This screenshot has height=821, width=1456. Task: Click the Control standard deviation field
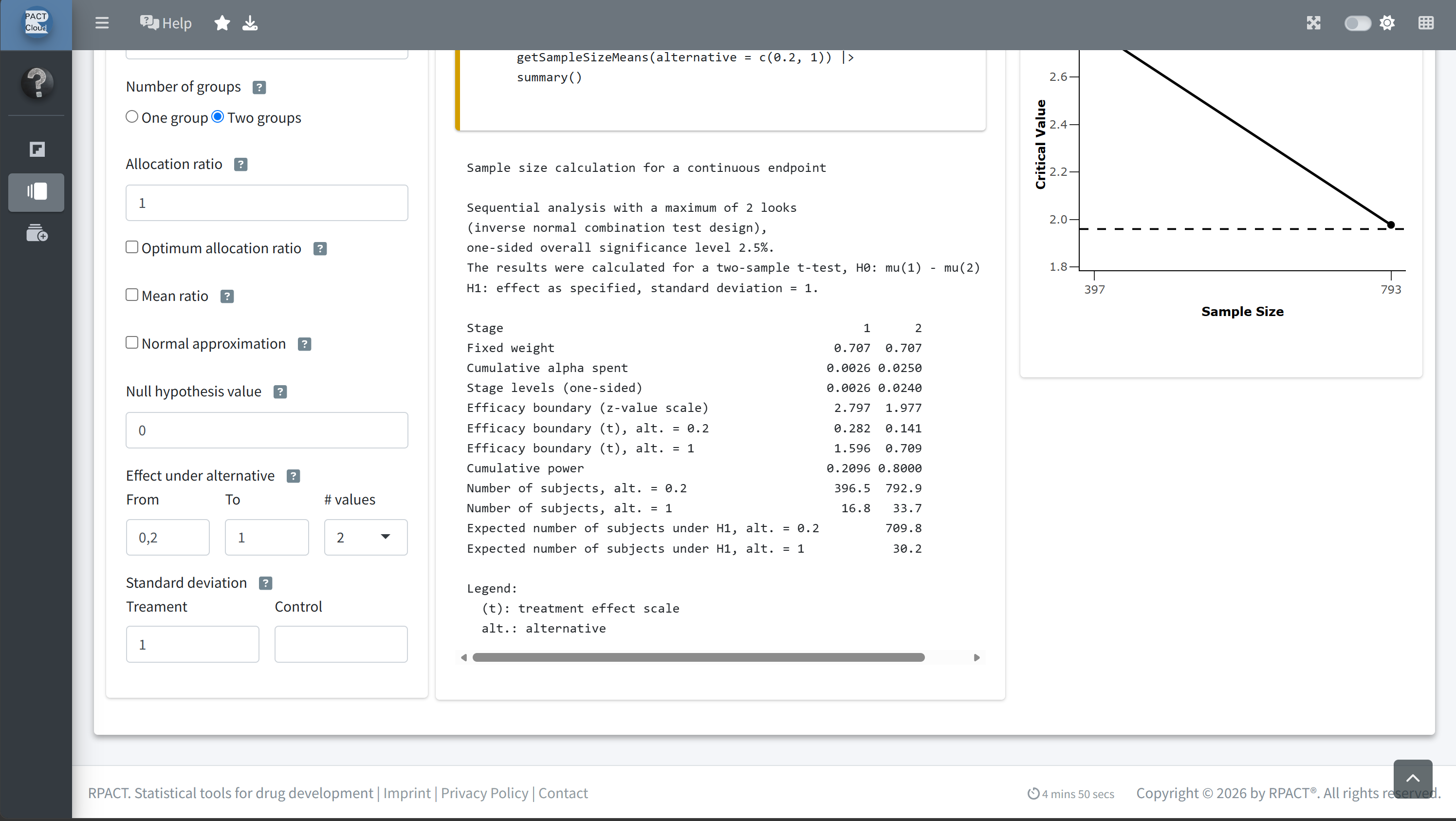pyautogui.click(x=341, y=644)
